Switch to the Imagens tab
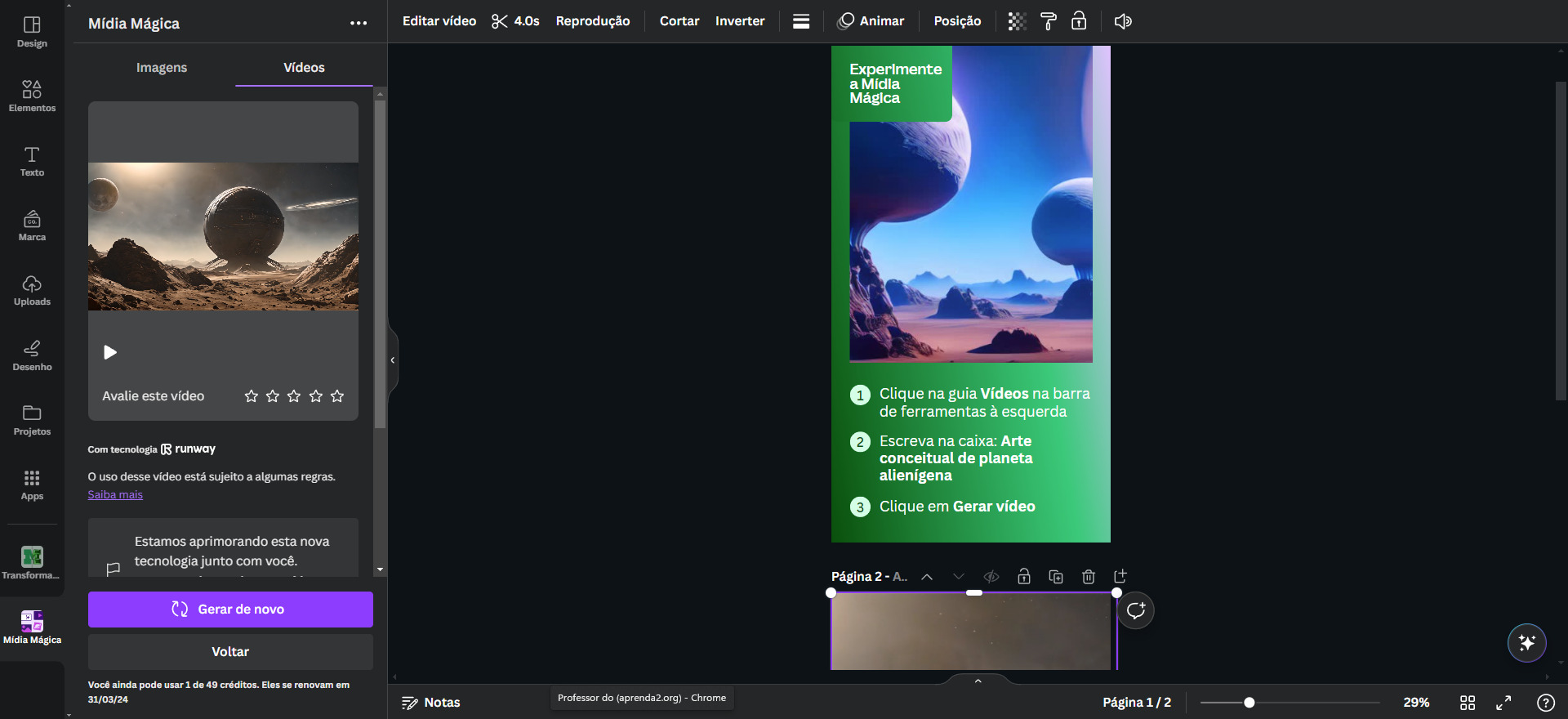1568x719 pixels. coord(162,68)
